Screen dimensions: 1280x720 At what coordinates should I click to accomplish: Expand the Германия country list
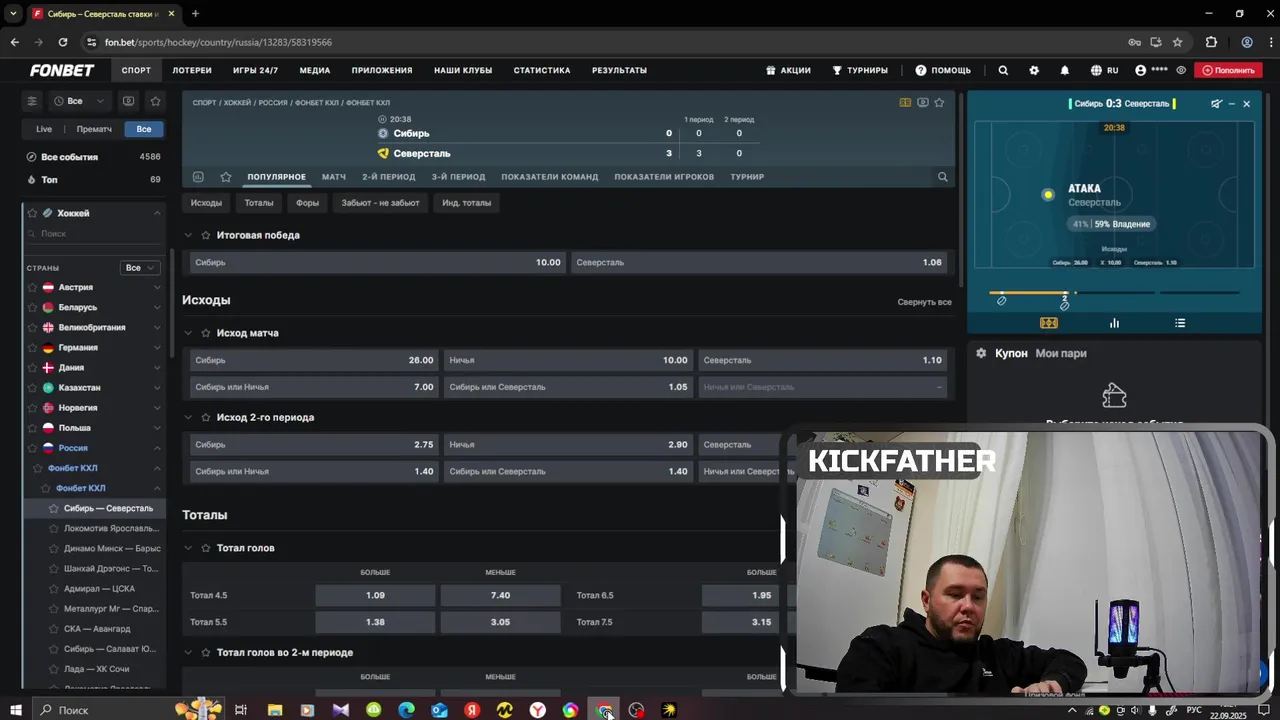click(157, 348)
